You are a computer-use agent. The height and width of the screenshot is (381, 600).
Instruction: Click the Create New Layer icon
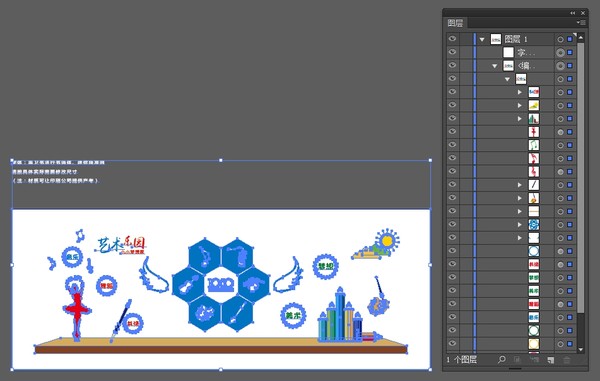point(550,360)
